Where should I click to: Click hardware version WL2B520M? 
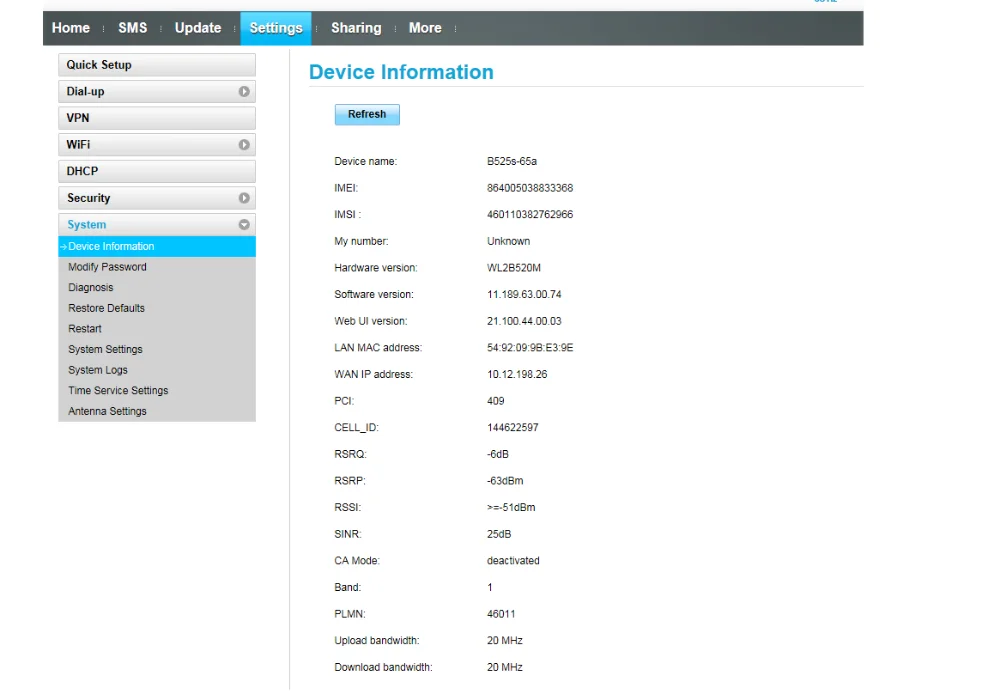point(514,268)
